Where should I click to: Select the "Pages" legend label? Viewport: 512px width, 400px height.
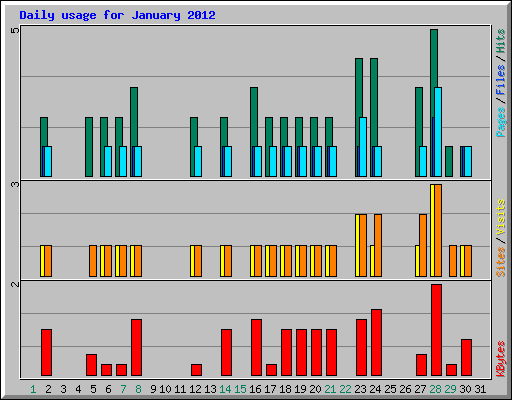pyautogui.click(x=500, y=122)
